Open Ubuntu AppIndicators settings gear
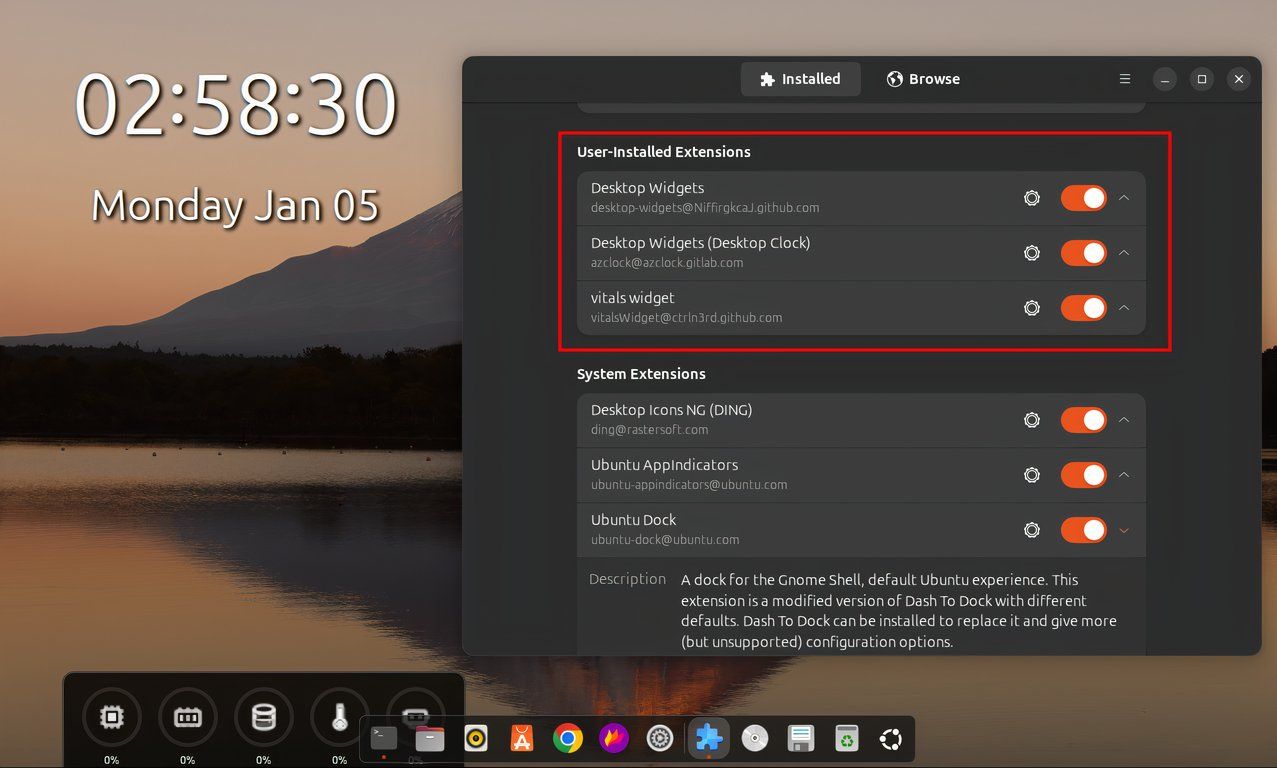Image resolution: width=1277 pixels, height=768 pixels. pyautogui.click(x=1031, y=475)
